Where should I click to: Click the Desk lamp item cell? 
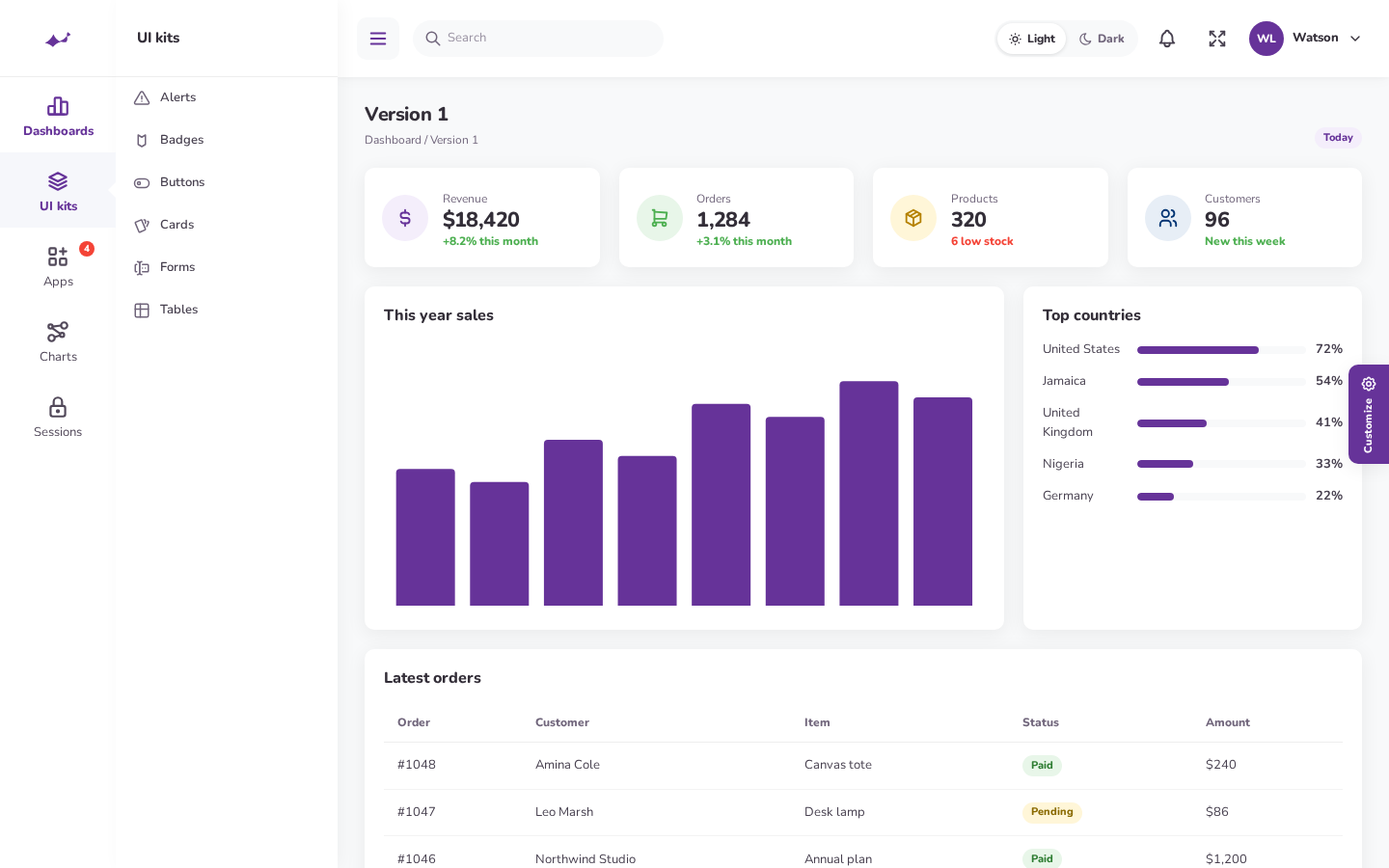[x=834, y=812]
